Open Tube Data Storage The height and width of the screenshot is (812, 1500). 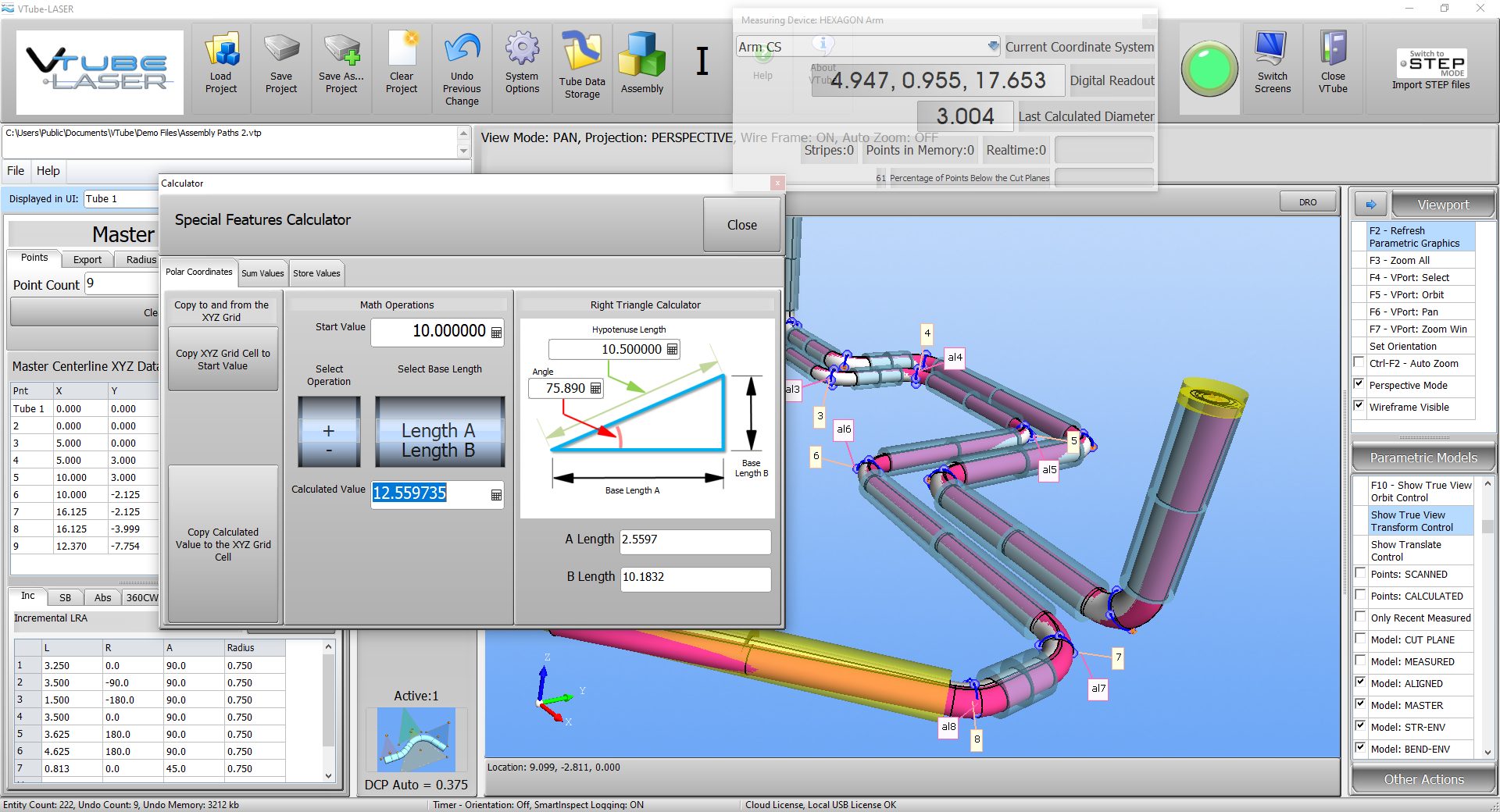click(x=582, y=67)
